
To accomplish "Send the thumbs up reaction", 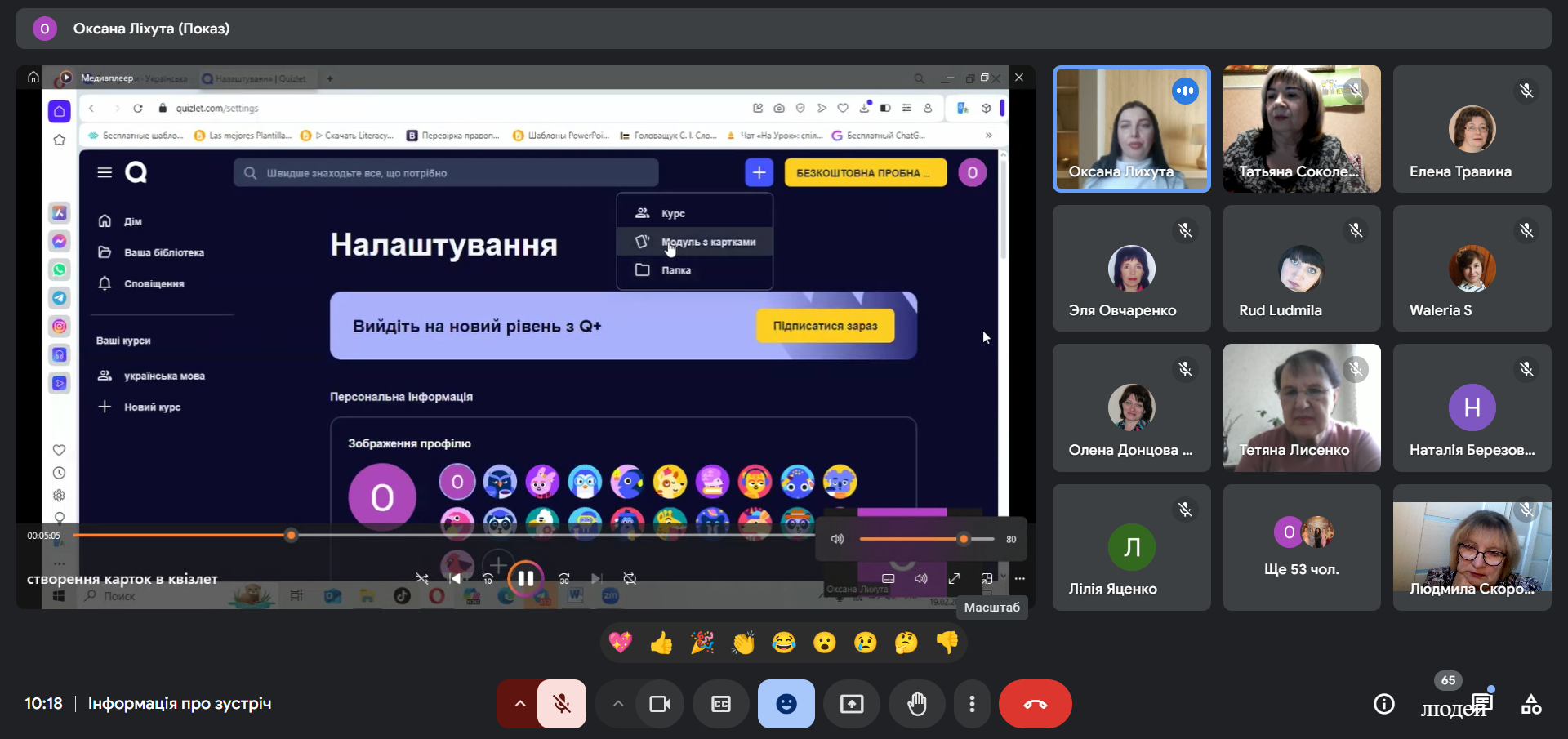I will coord(661,643).
